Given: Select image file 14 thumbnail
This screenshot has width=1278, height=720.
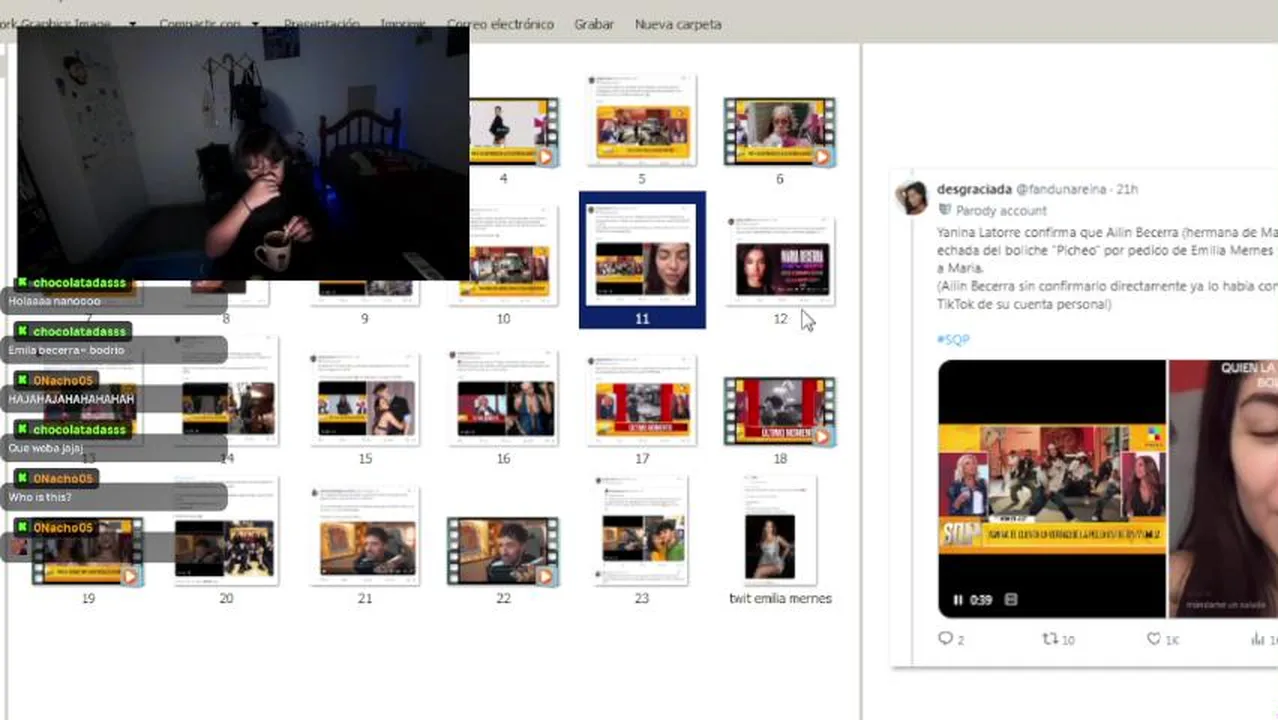Looking at the screenshot, I should pyautogui.click(x=227, y=392).
